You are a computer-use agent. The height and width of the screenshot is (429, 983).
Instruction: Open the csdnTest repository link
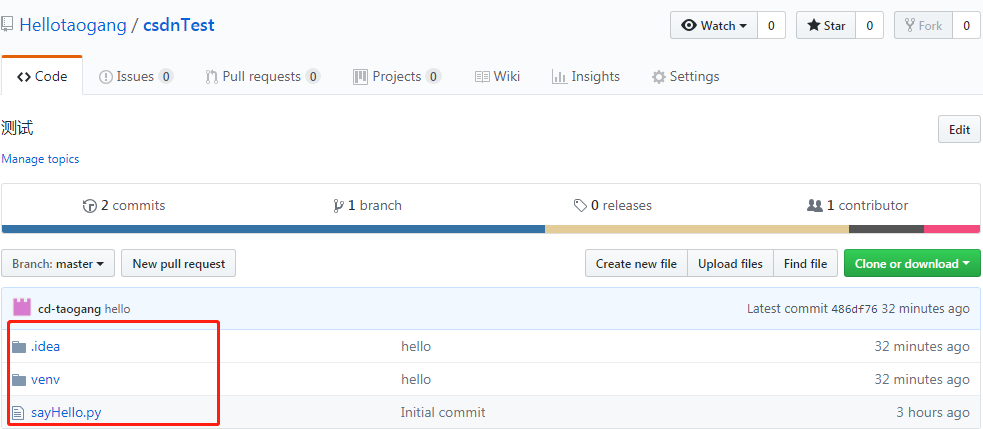click(179, 25)
